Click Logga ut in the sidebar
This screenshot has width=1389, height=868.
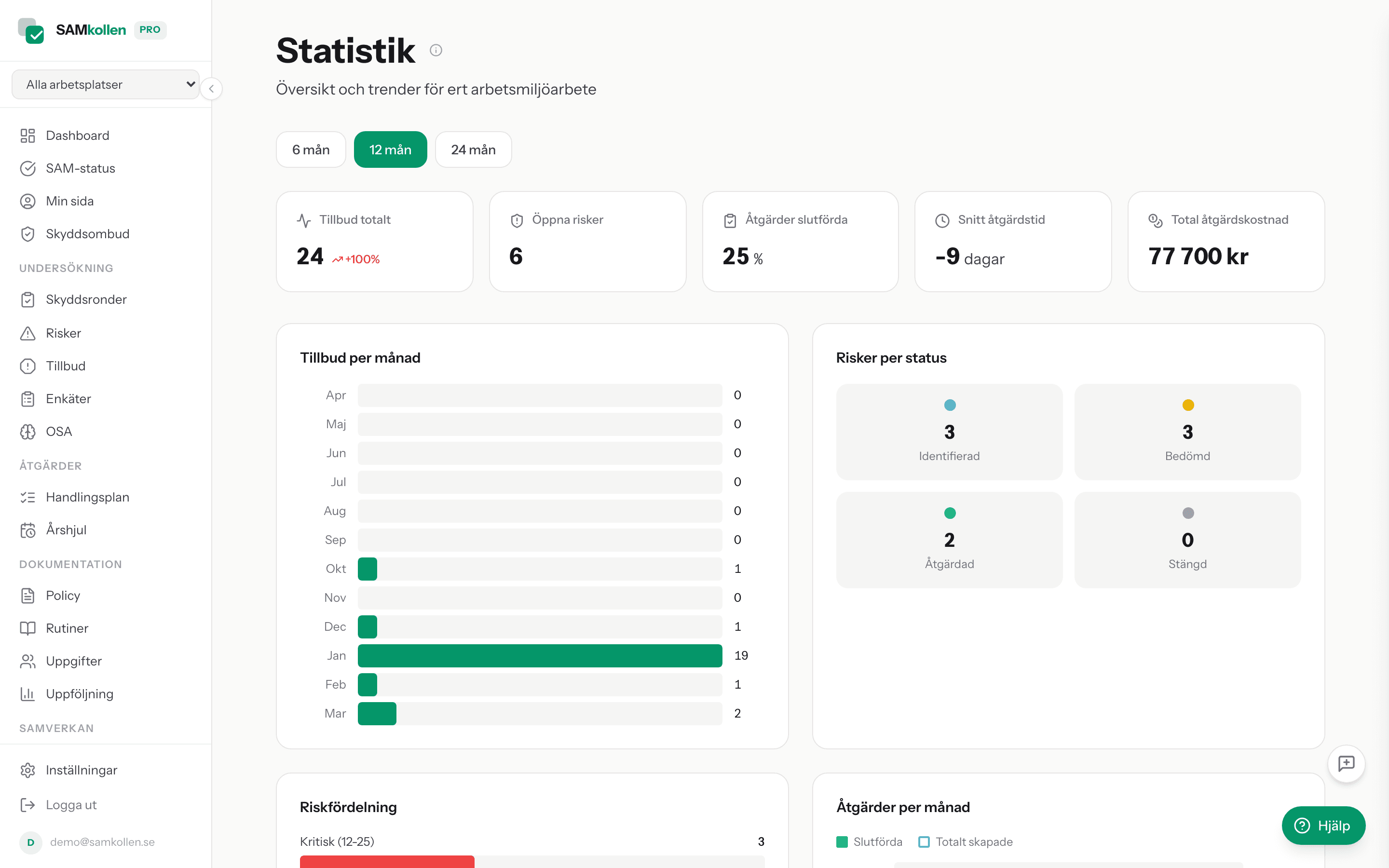click(71, 805)
